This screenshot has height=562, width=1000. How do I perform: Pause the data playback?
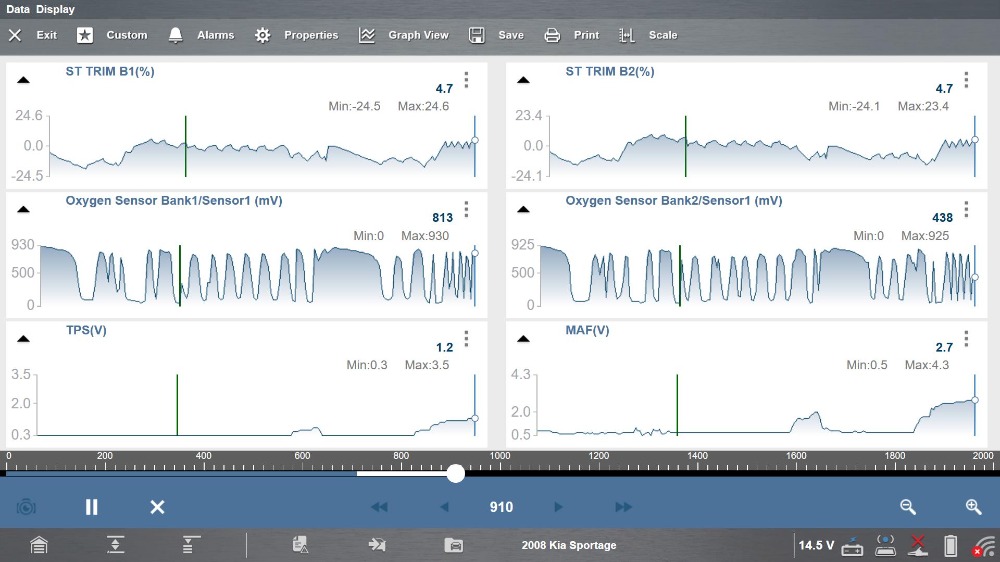[92, 507]
